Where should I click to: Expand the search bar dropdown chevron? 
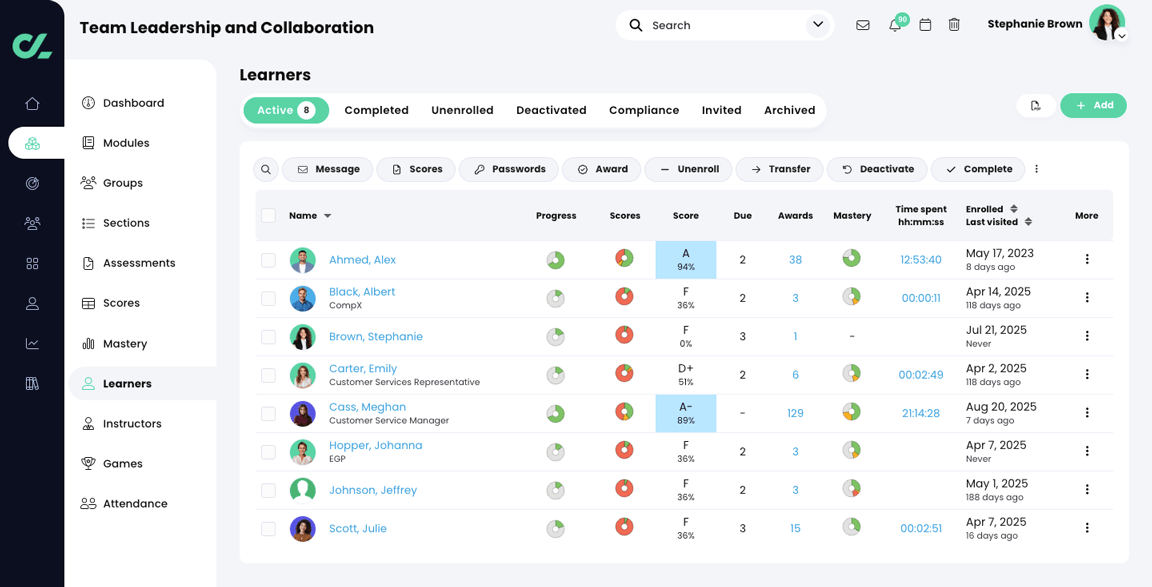(x=818, y=24)
